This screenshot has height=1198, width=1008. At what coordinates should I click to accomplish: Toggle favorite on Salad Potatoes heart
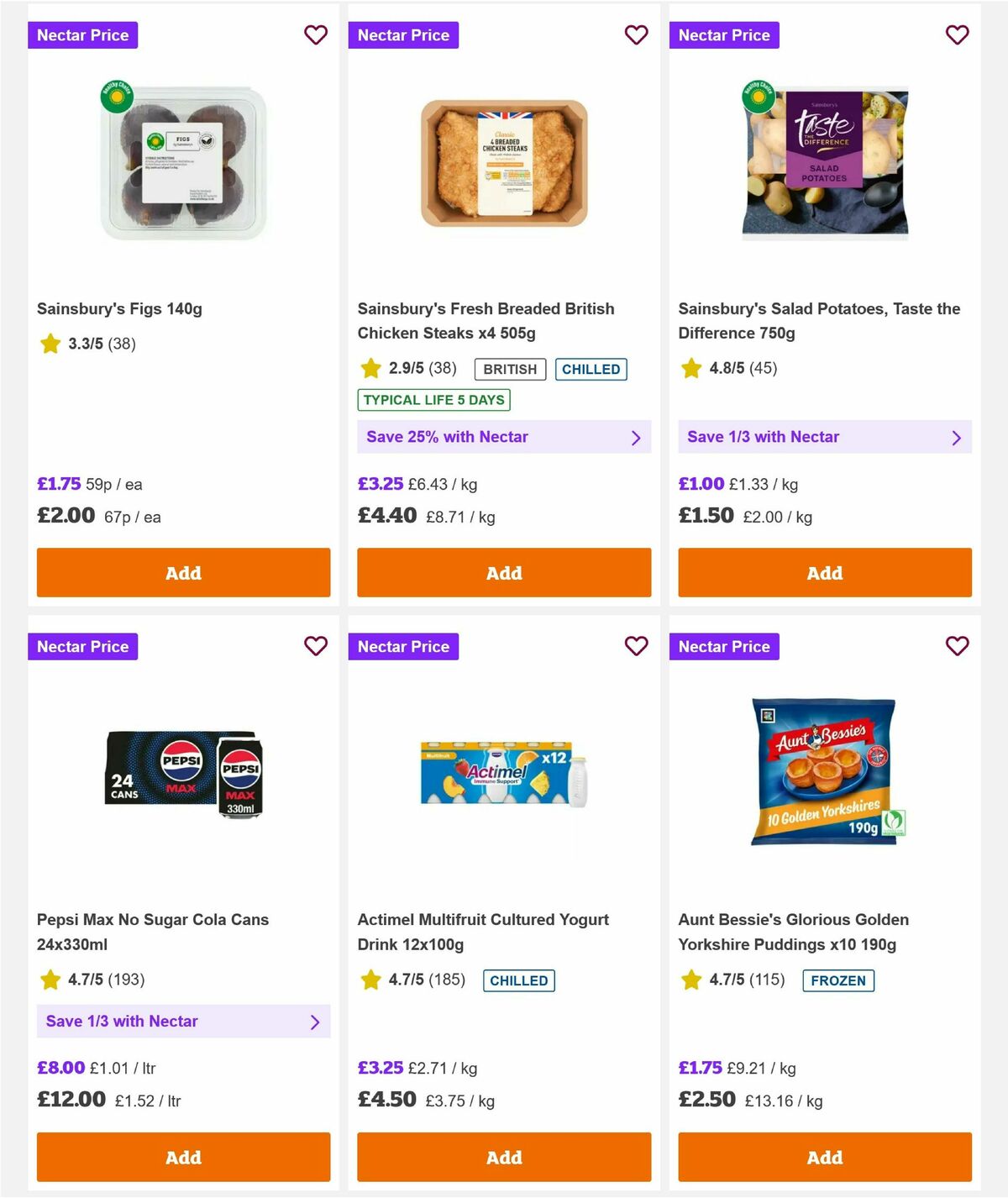coord(958,35)
